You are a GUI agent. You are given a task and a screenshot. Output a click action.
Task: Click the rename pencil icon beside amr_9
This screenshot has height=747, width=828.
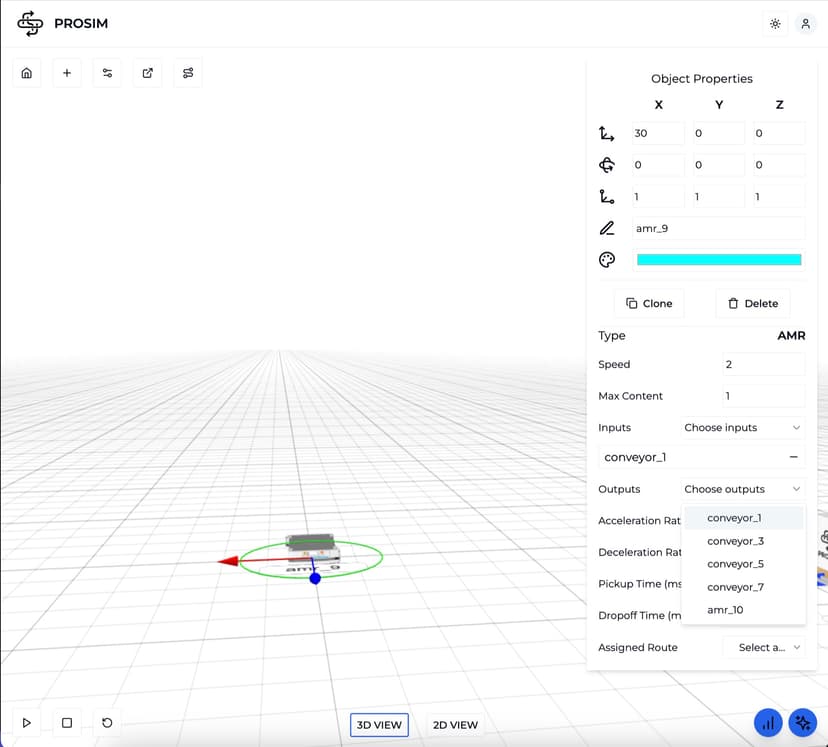[x=607, y=228]
